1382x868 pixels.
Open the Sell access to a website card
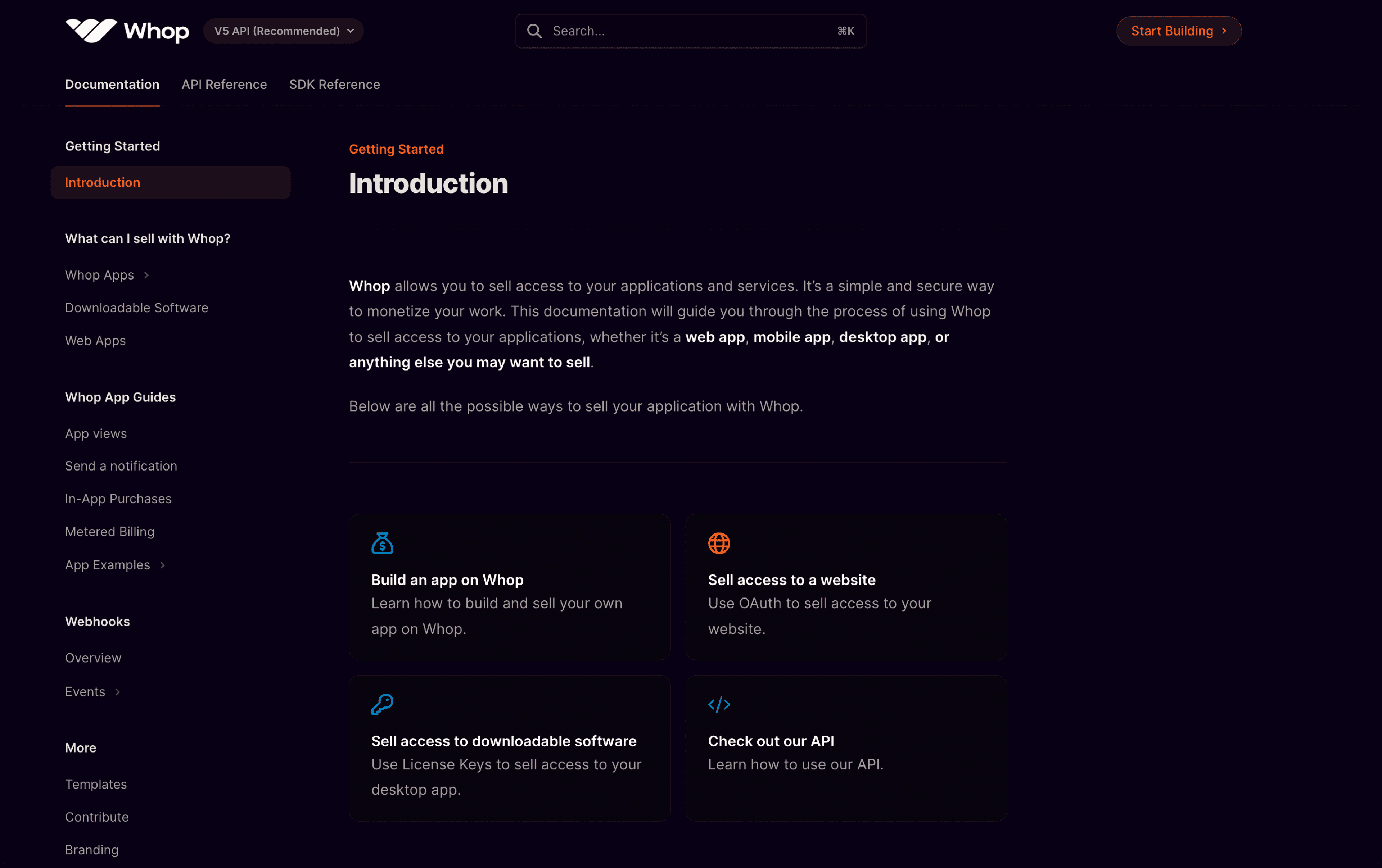[846, 587]
